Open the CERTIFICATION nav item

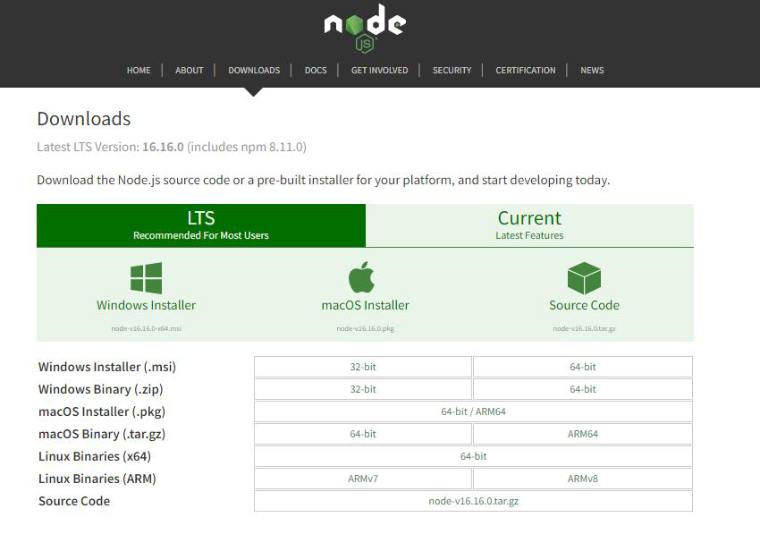pos(525,70)
